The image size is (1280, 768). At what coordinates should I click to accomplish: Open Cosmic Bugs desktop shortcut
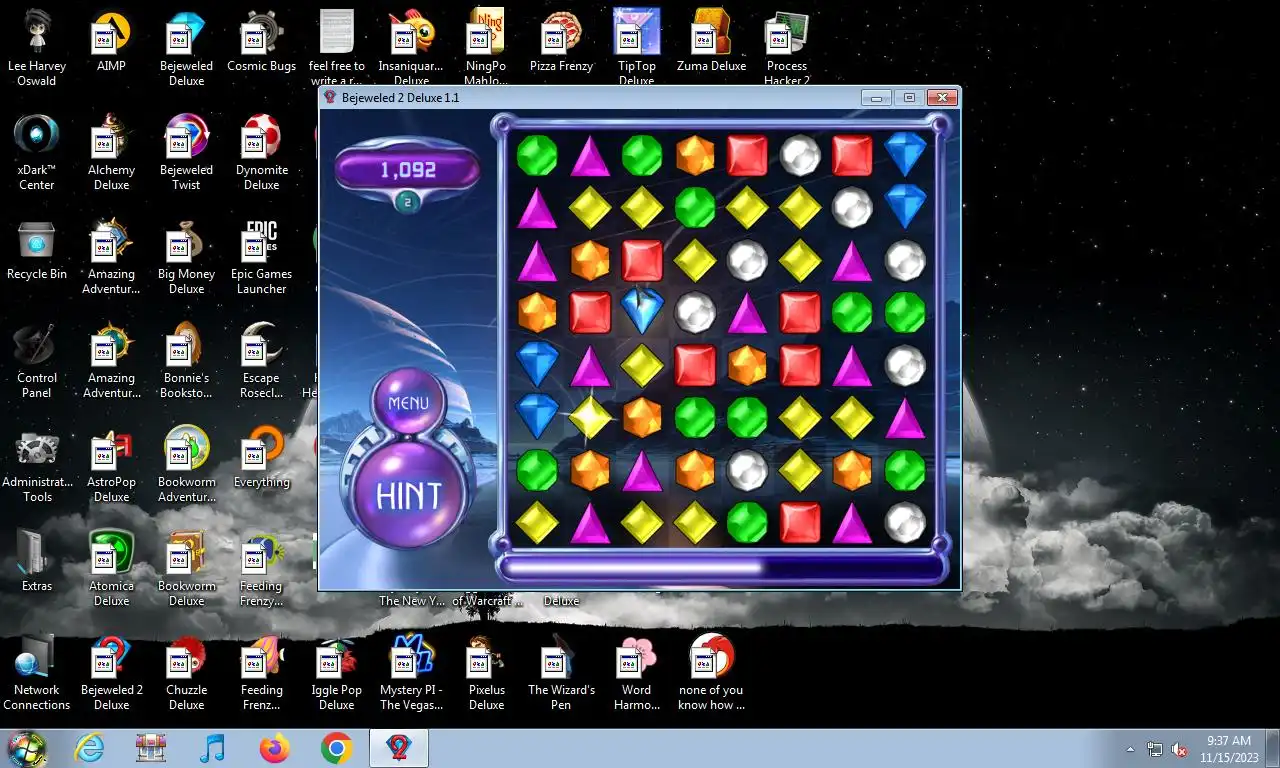[261, 42]
